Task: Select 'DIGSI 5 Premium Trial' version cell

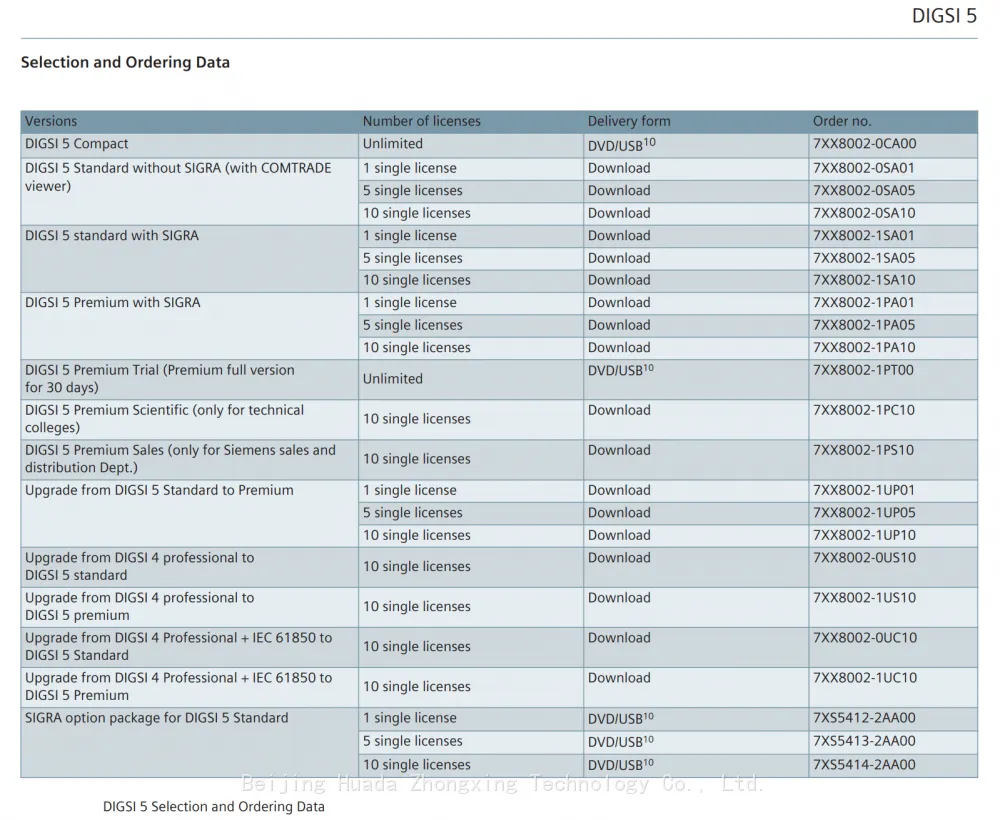Action: point(189,379)
